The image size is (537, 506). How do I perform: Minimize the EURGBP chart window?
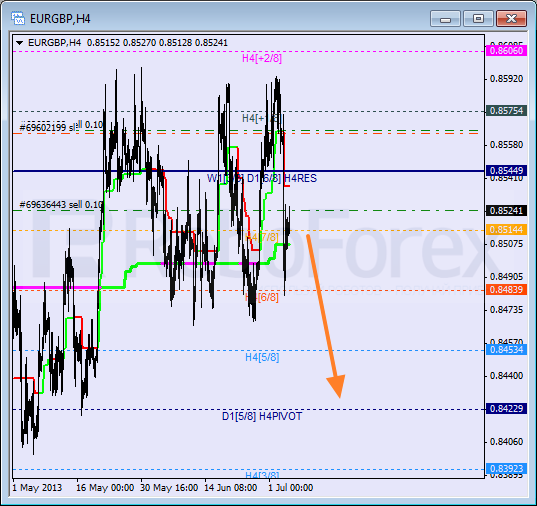click(x=445, y=18)
